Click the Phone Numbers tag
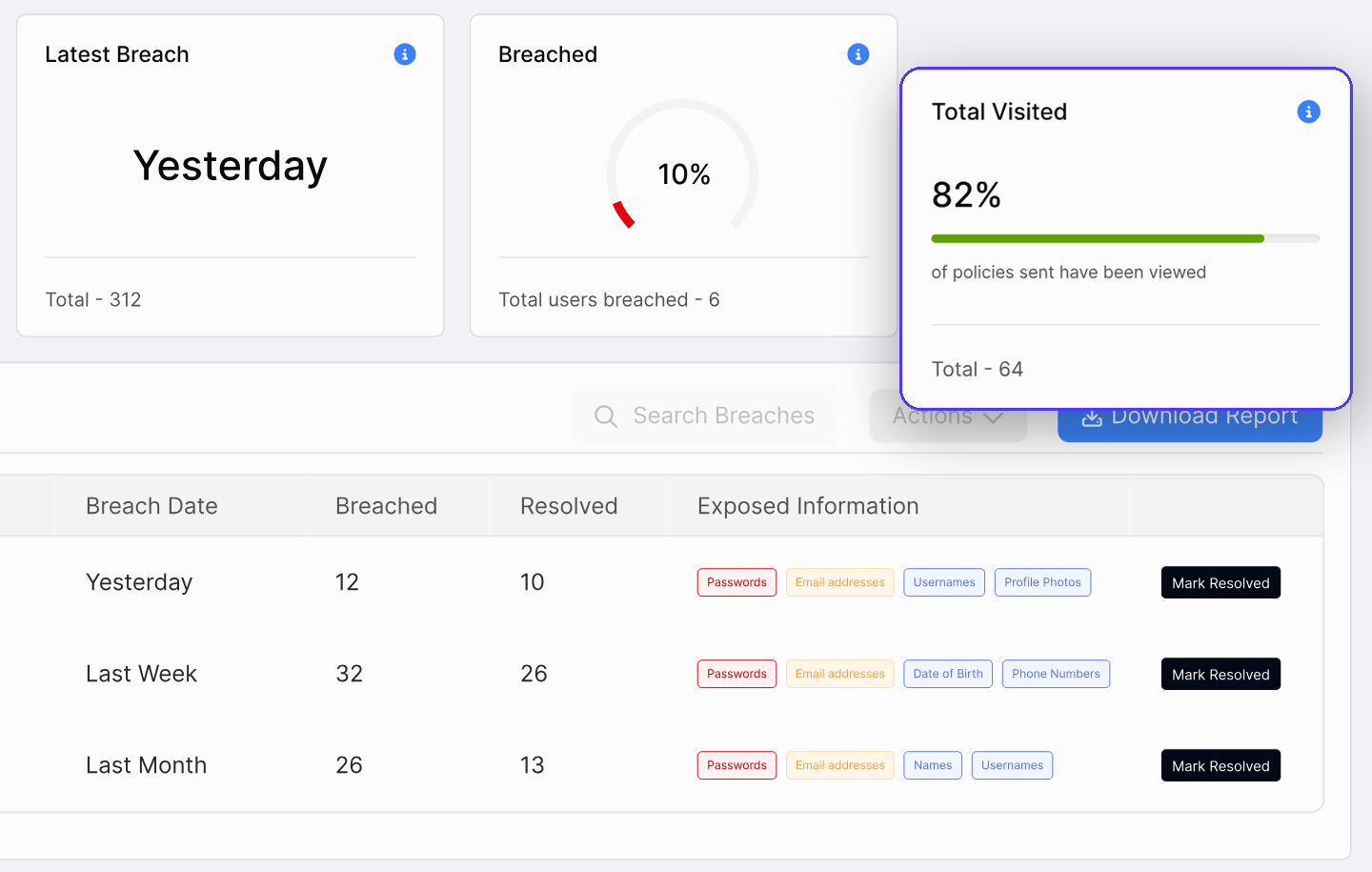1372x872 pixels. pyautogui.click(x=1056, y=674)
